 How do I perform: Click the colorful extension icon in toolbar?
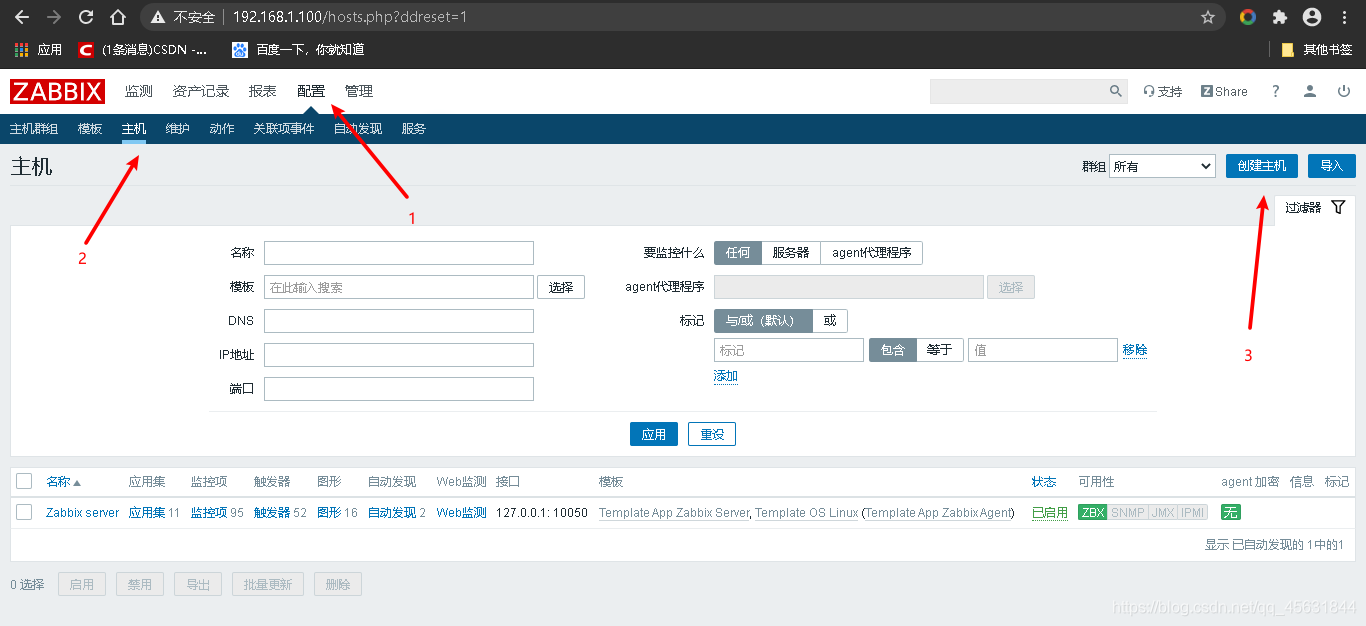point(1247,17)
